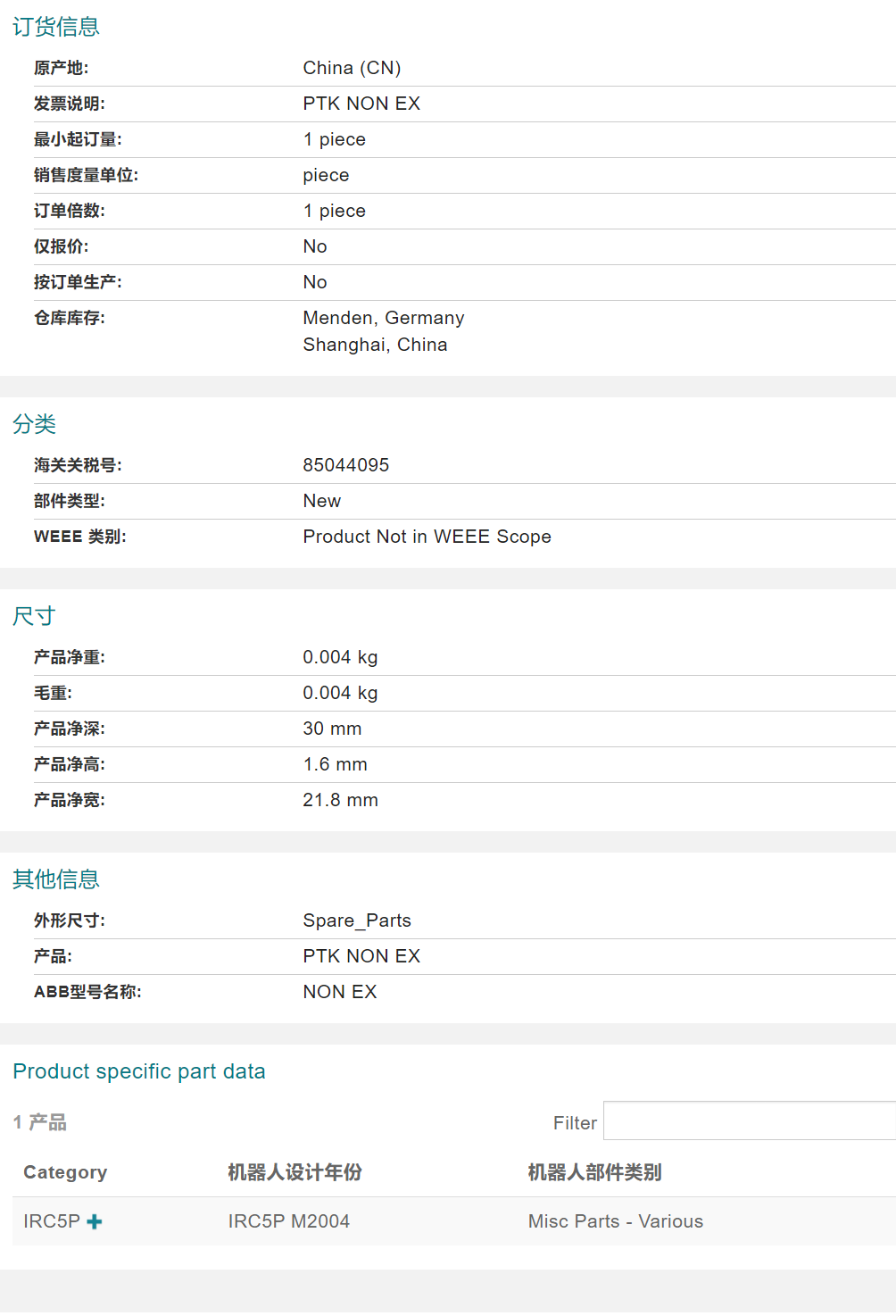Expand the IRC5P row plus icon
Viewport: 896px width, 1316px height.
(95, 1221)
